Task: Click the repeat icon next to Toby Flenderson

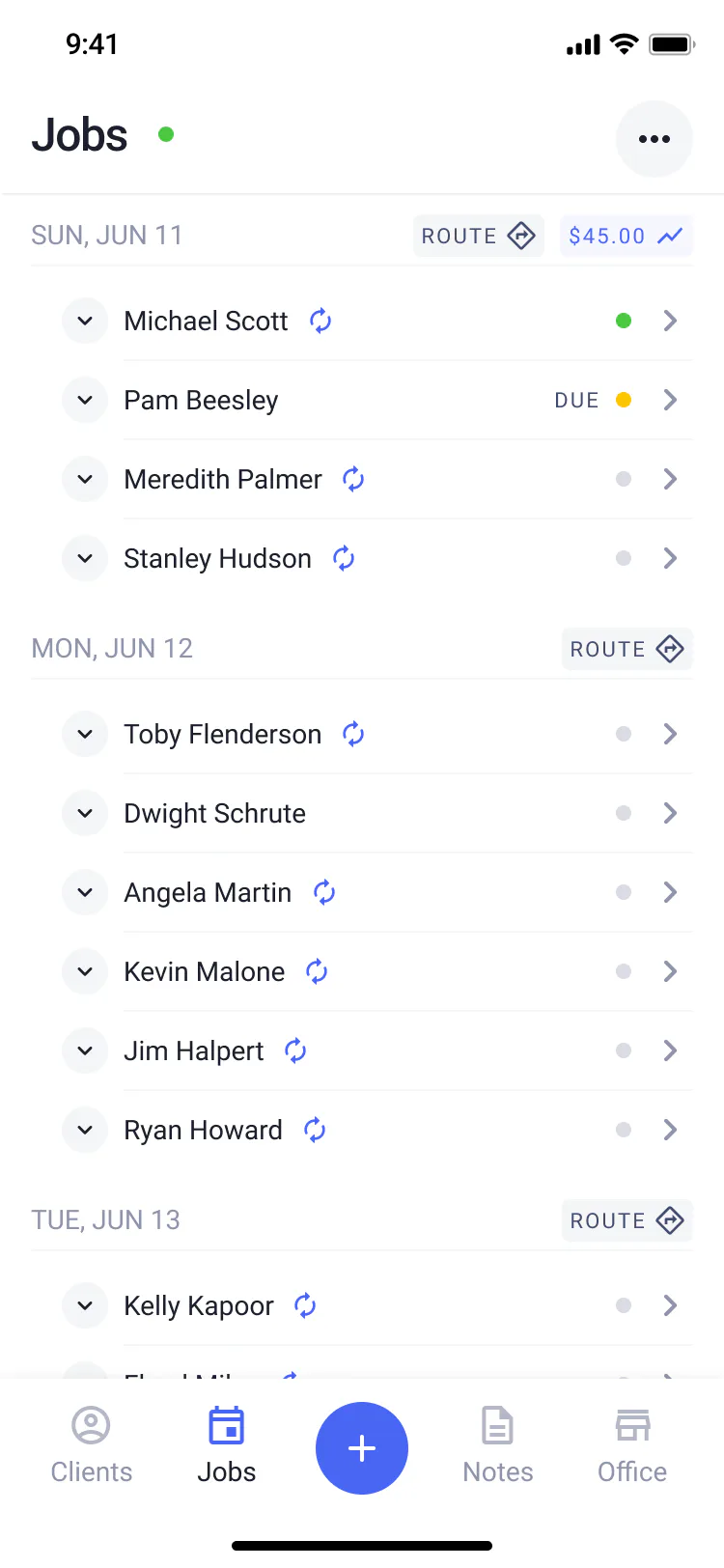Action: click(x=353, y=734)
